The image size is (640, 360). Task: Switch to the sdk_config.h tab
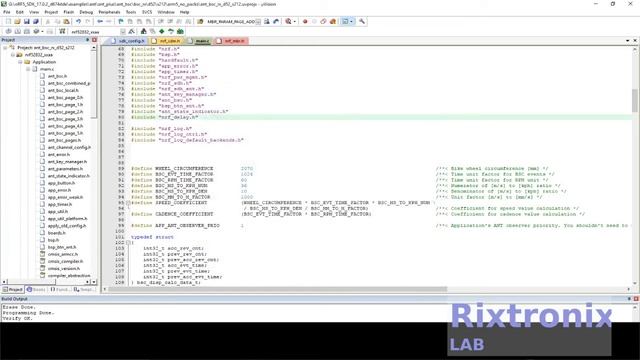coord(128,41)
